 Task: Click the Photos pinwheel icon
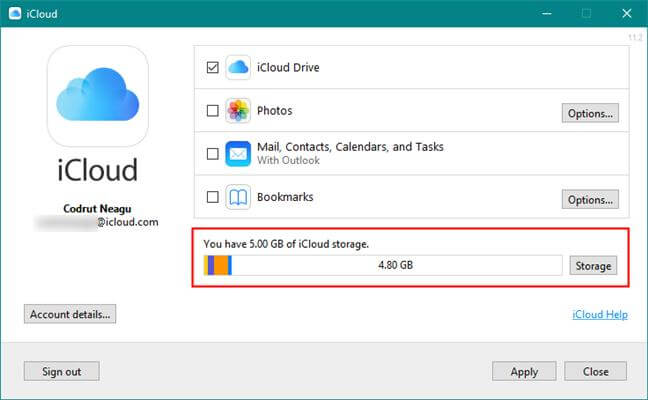tap(238, 111)
